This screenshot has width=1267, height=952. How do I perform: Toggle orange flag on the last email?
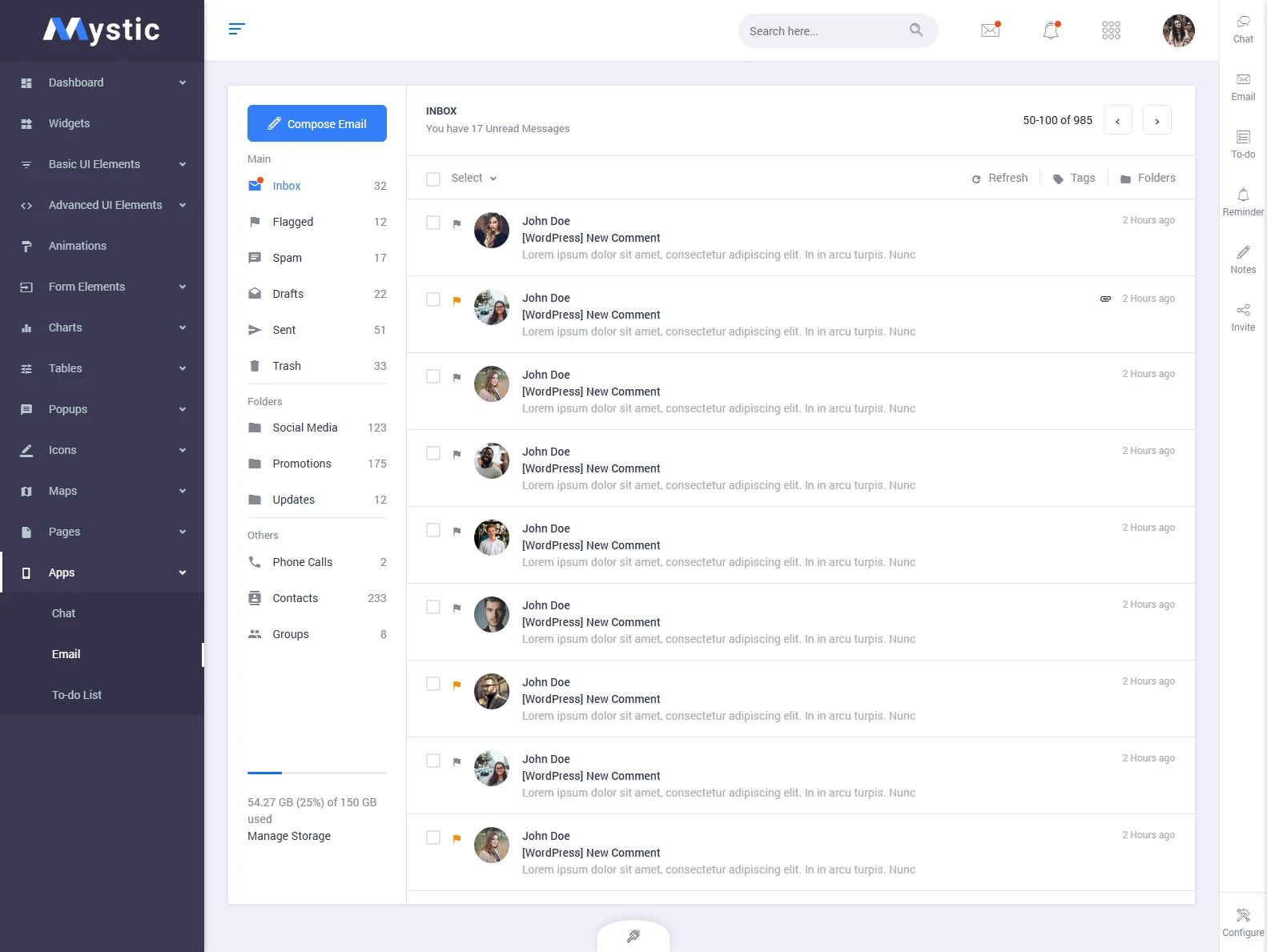457,838
